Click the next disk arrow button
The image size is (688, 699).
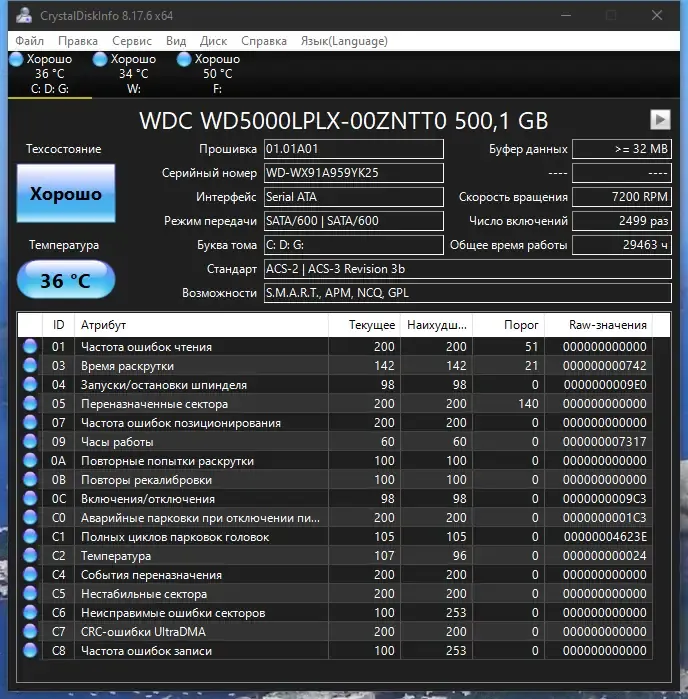tap(660, 119)
